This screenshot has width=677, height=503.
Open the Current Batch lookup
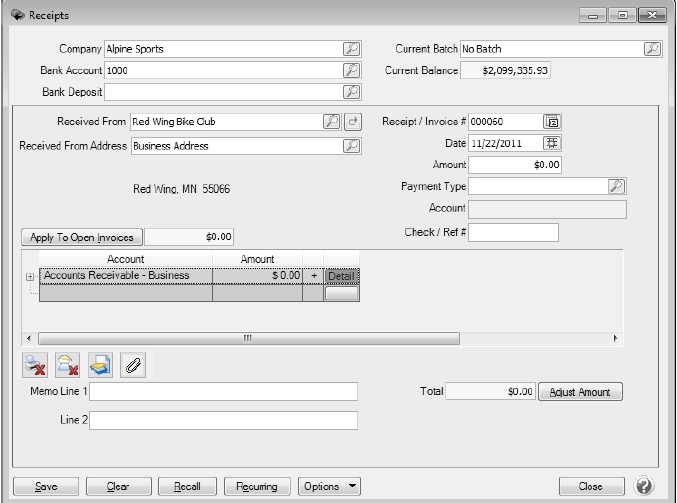click(652, 48)
